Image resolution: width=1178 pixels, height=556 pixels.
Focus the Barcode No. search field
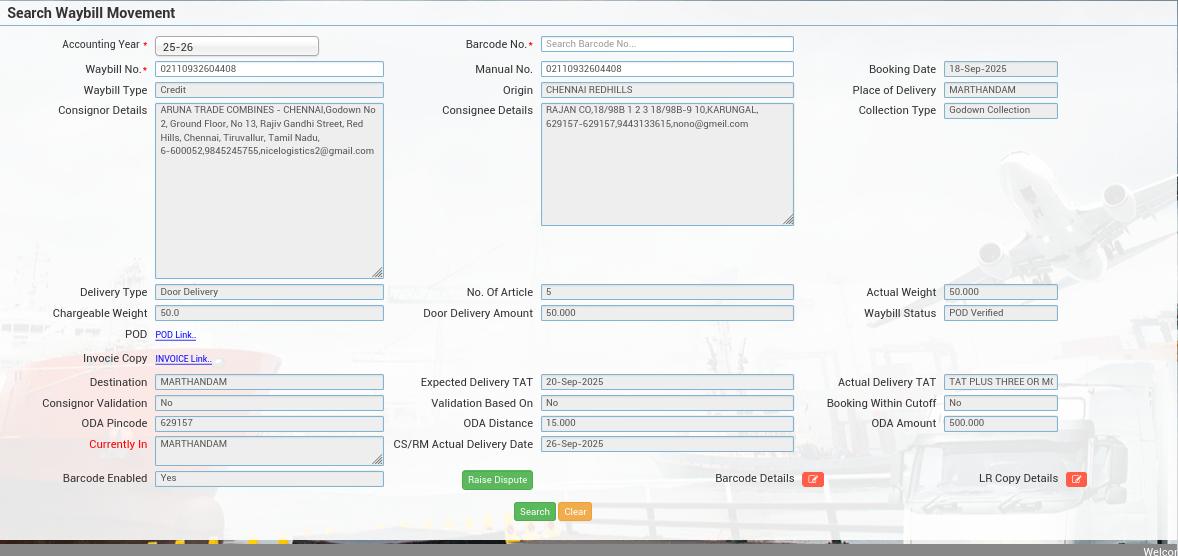coord(667,44)
